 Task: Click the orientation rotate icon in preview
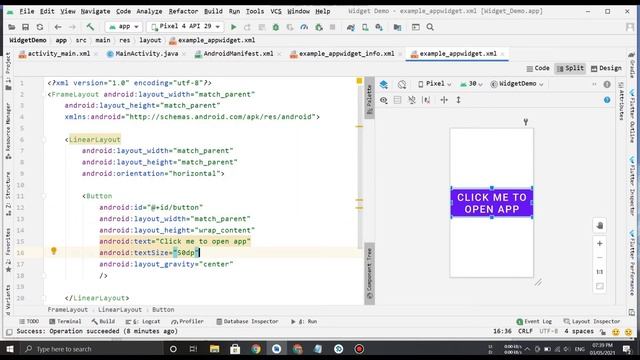tap(402, 84)
